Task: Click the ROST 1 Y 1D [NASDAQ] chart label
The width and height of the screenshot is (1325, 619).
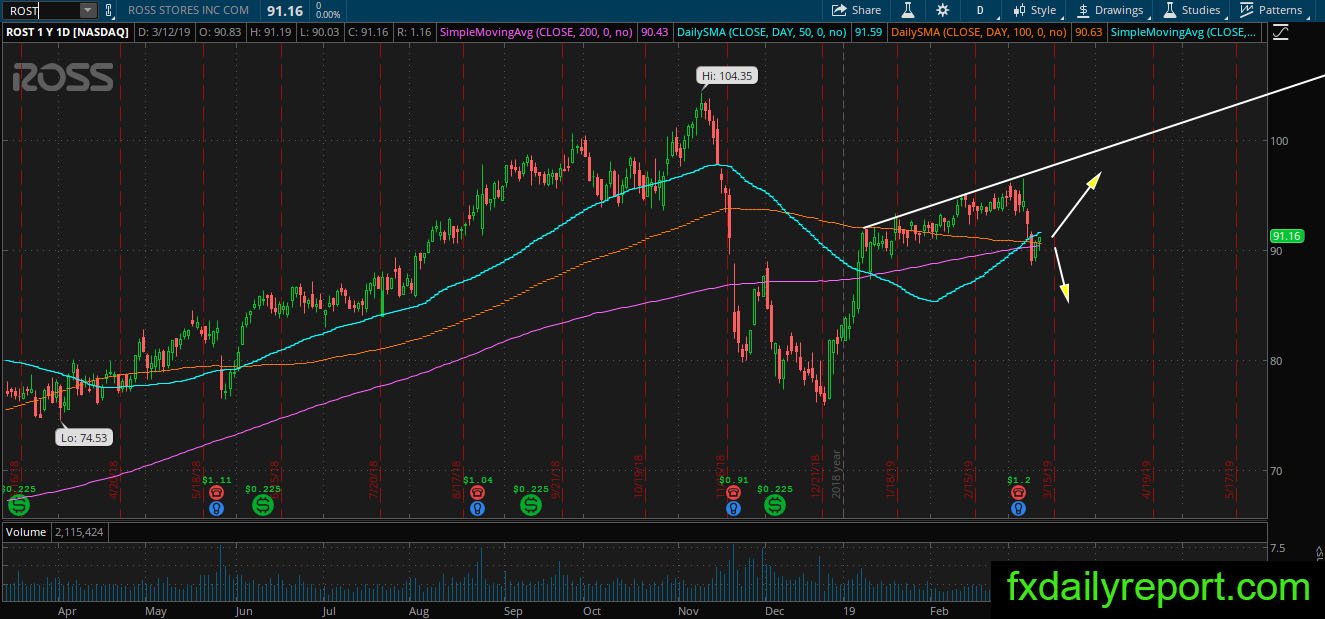Action: [67, 32]
